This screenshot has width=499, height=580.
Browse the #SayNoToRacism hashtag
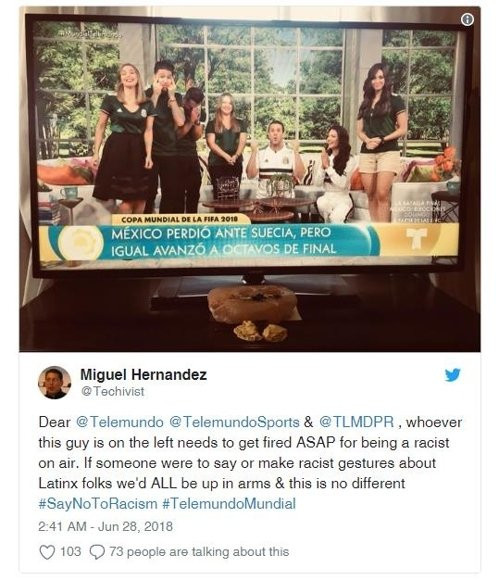(98, 504)
